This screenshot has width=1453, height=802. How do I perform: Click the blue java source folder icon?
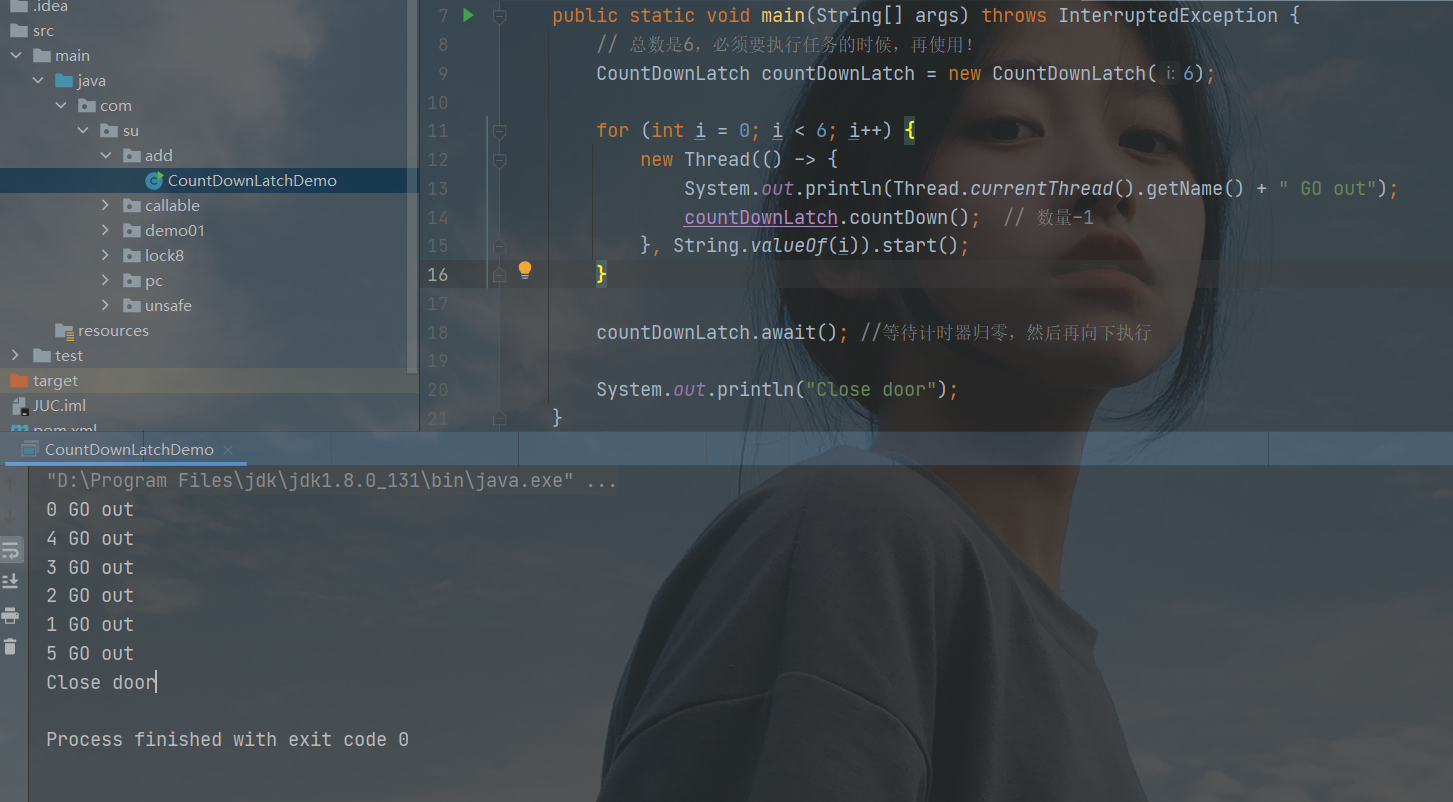click(x=64, y=81)
